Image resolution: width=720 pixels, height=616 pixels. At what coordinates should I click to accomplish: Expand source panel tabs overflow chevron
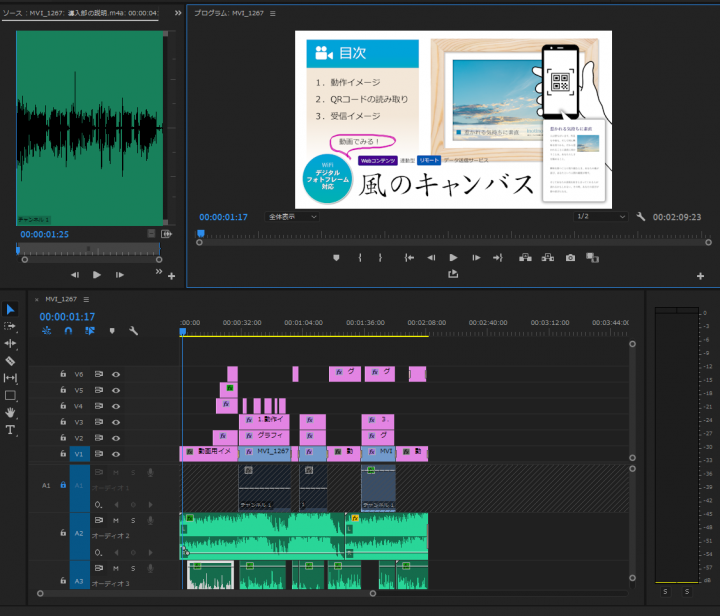click(x=178, y=13)
